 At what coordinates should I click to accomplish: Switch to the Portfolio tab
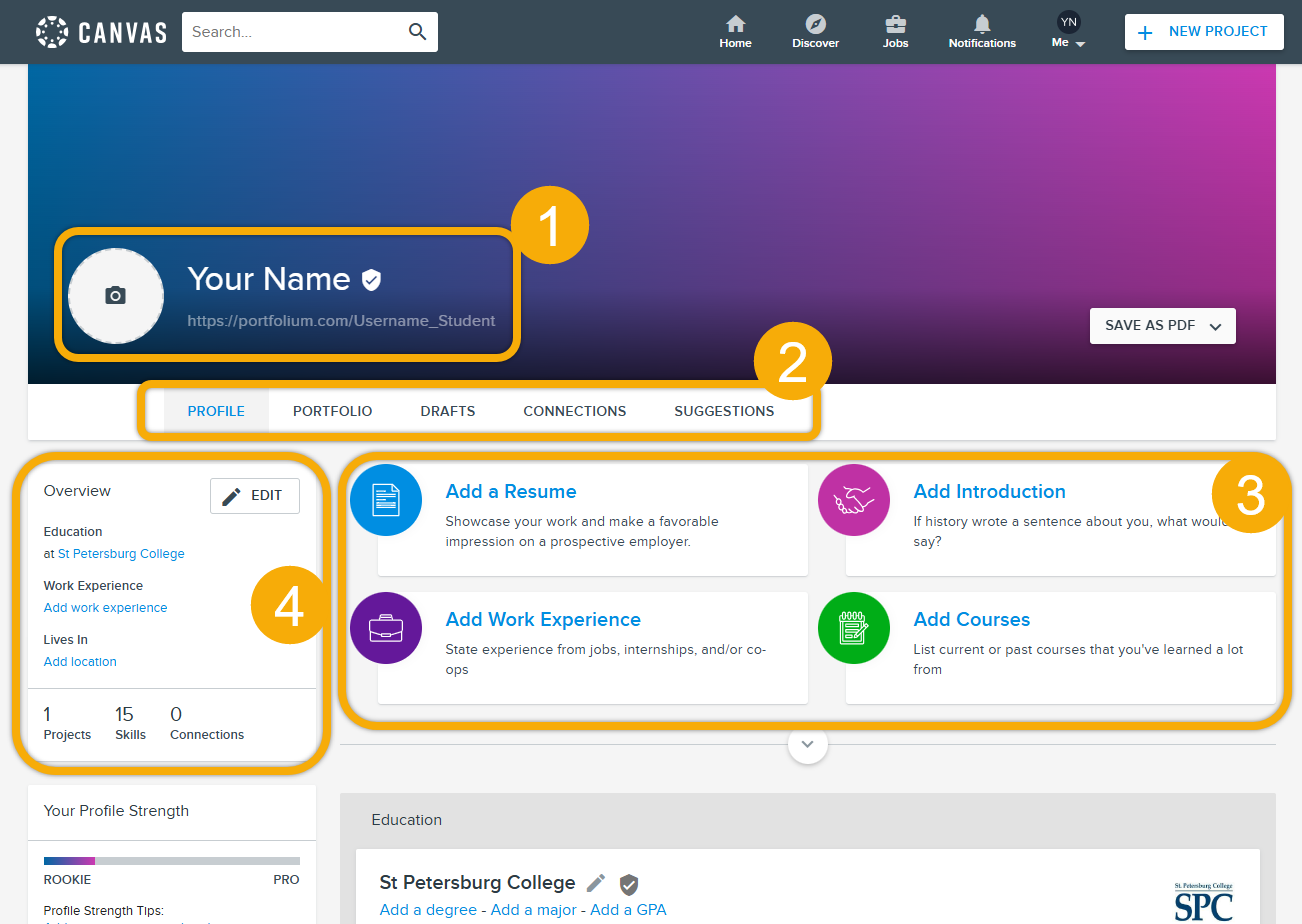(x=332, y=411)
